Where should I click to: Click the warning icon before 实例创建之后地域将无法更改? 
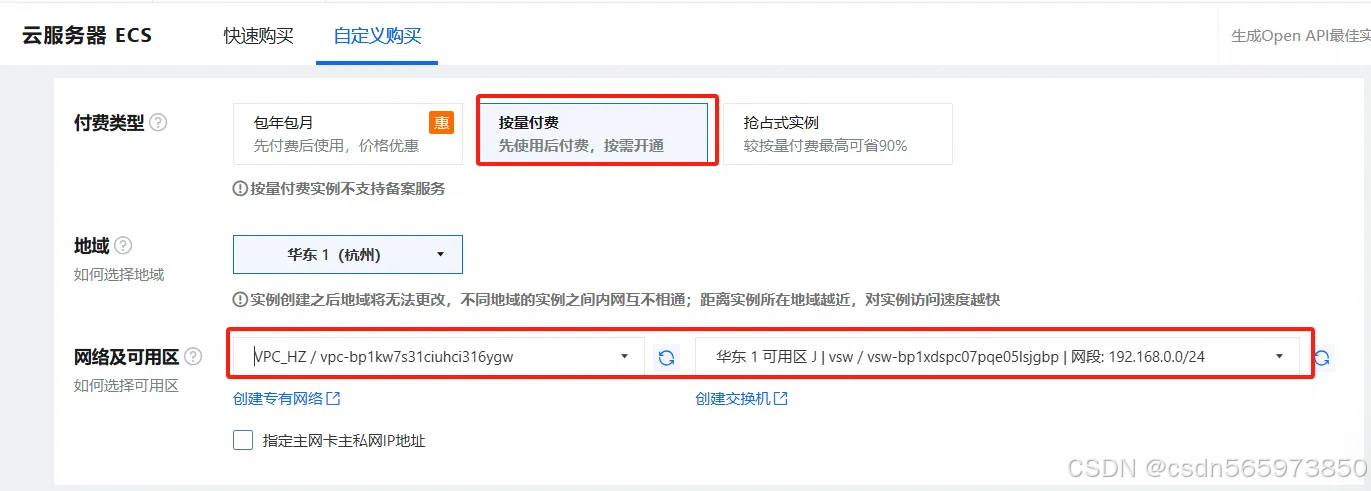pos(240,299)
